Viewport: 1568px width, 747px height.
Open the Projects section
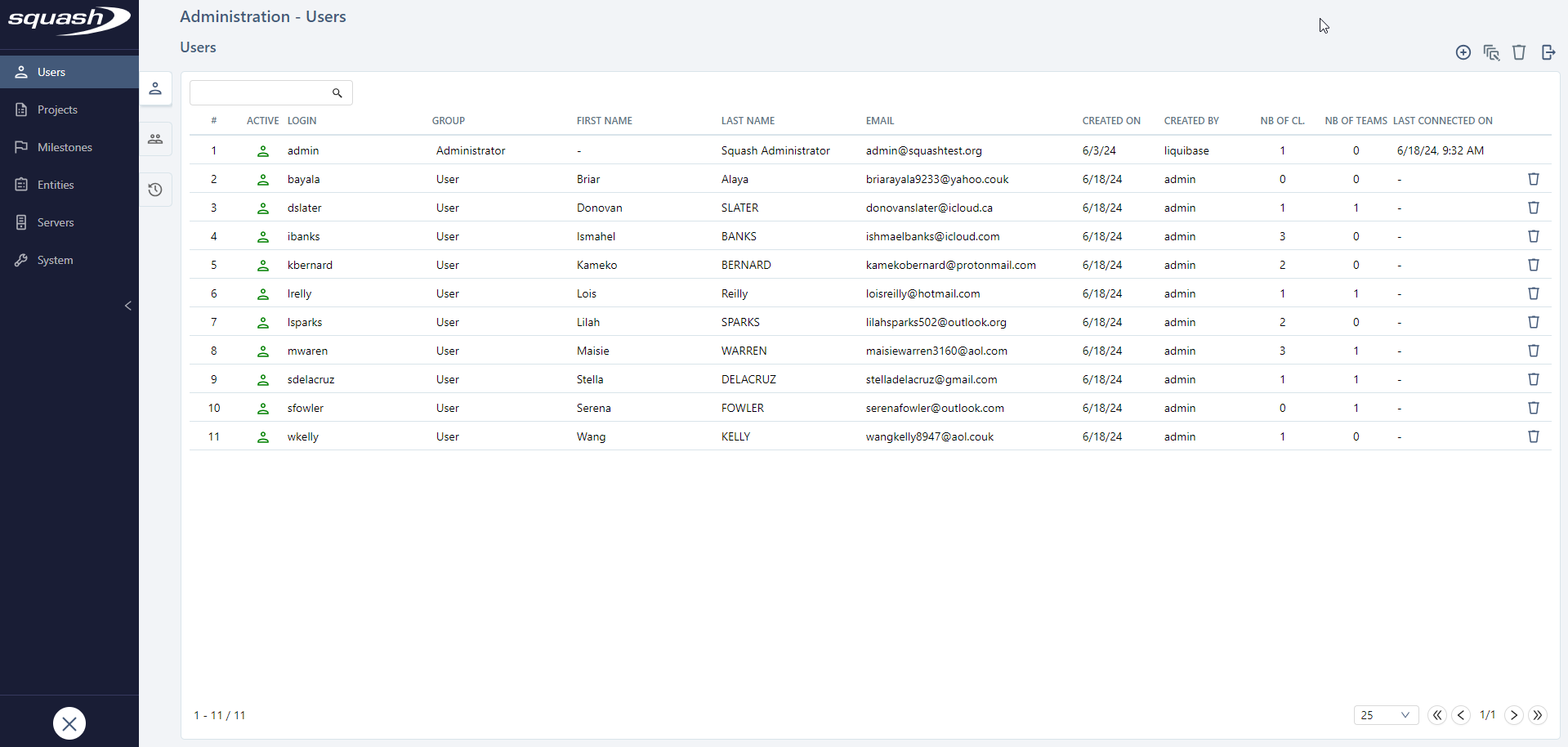point(57,109)
